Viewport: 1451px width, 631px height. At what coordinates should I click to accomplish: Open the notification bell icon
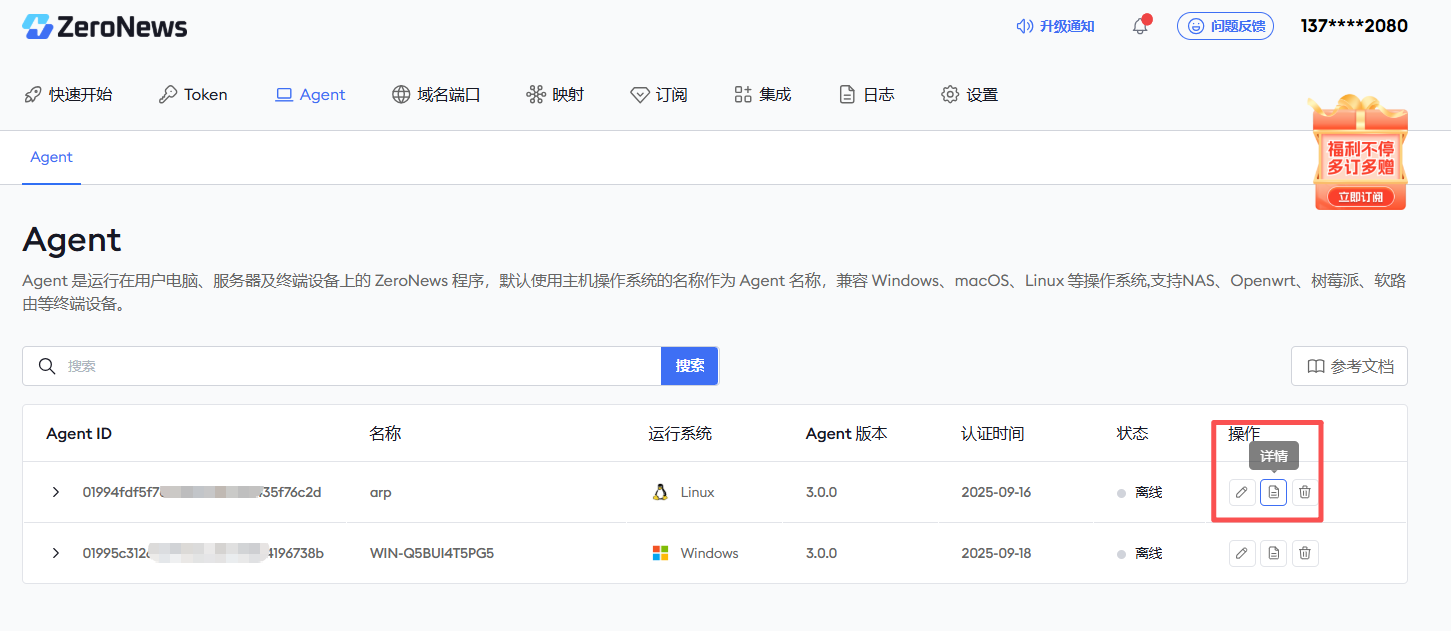click(x=1140, y=26)
